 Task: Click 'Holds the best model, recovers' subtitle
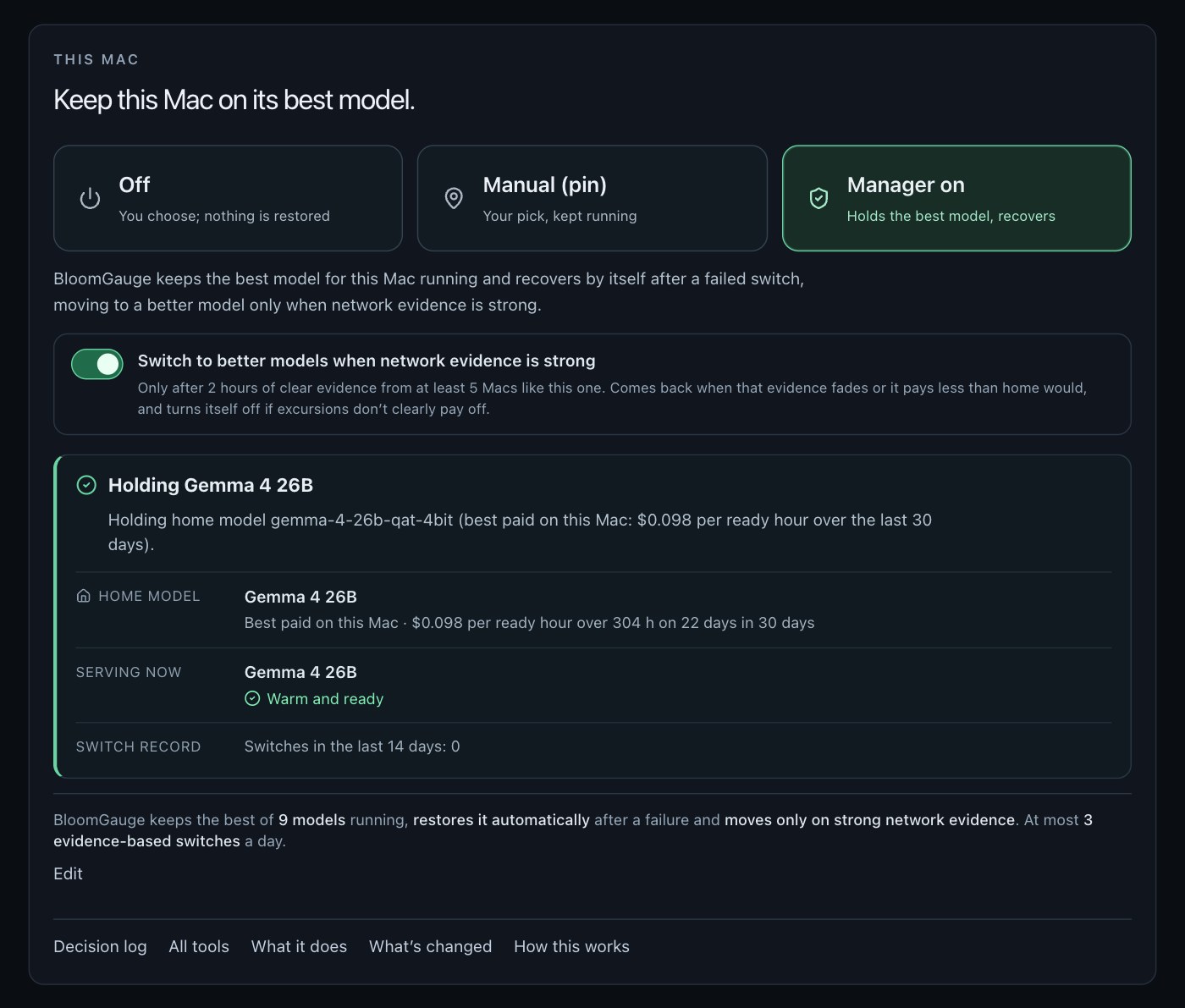951,216
